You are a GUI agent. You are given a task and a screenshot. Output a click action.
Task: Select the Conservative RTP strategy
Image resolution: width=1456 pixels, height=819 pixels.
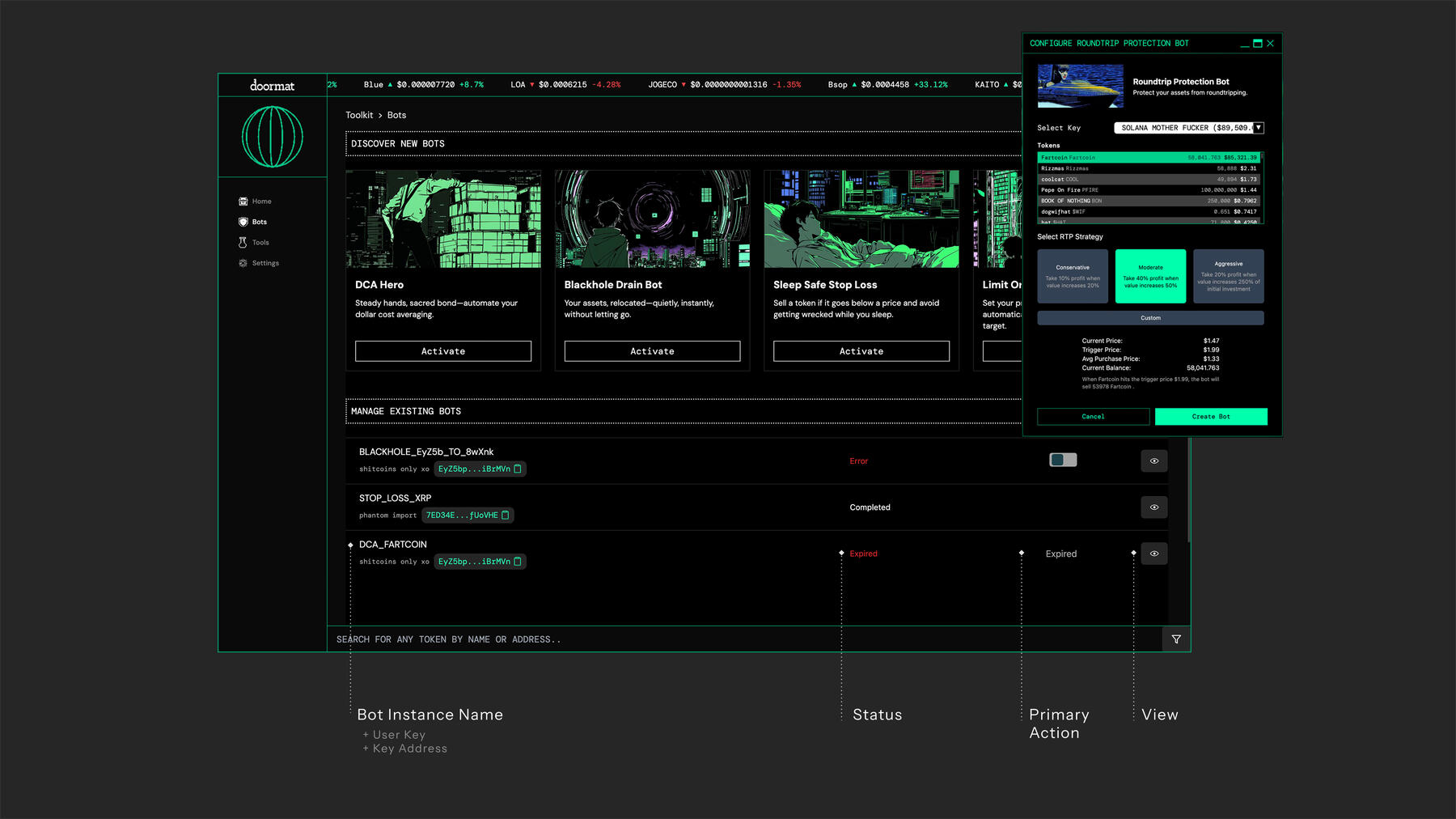pos(1073,277)
